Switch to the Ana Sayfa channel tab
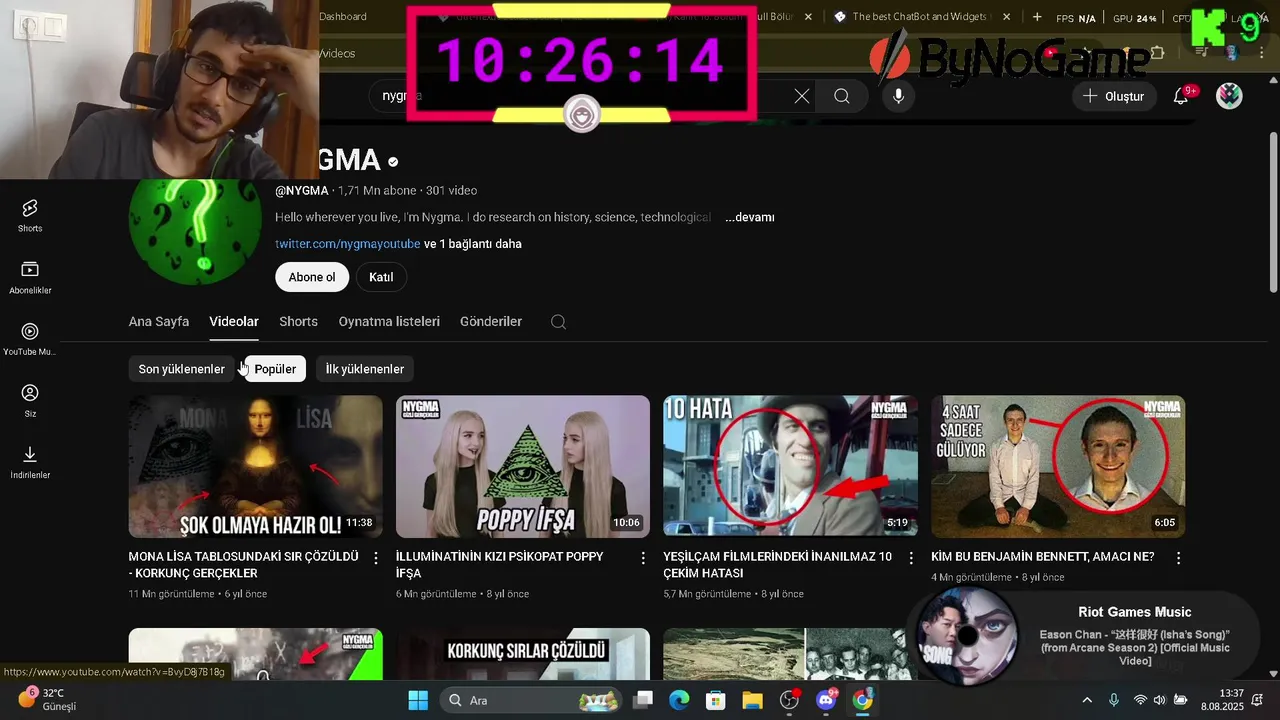 click(x=159, y=321)
